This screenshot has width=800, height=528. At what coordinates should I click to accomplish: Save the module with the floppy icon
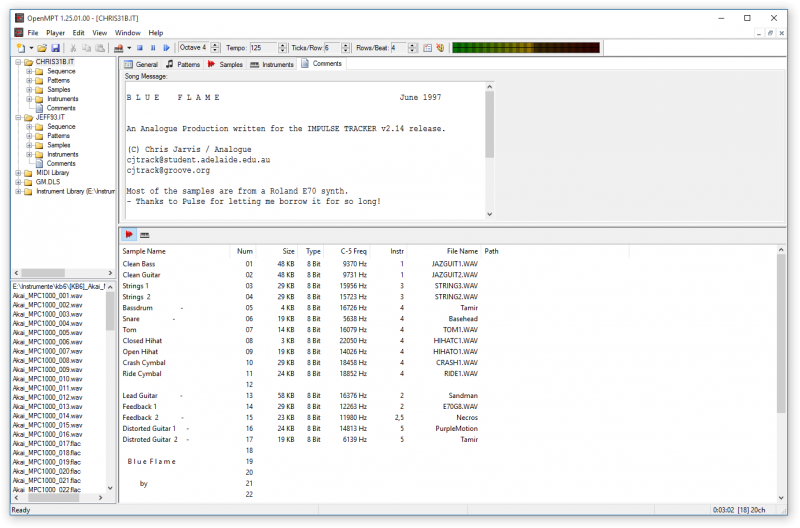(56, 48)
